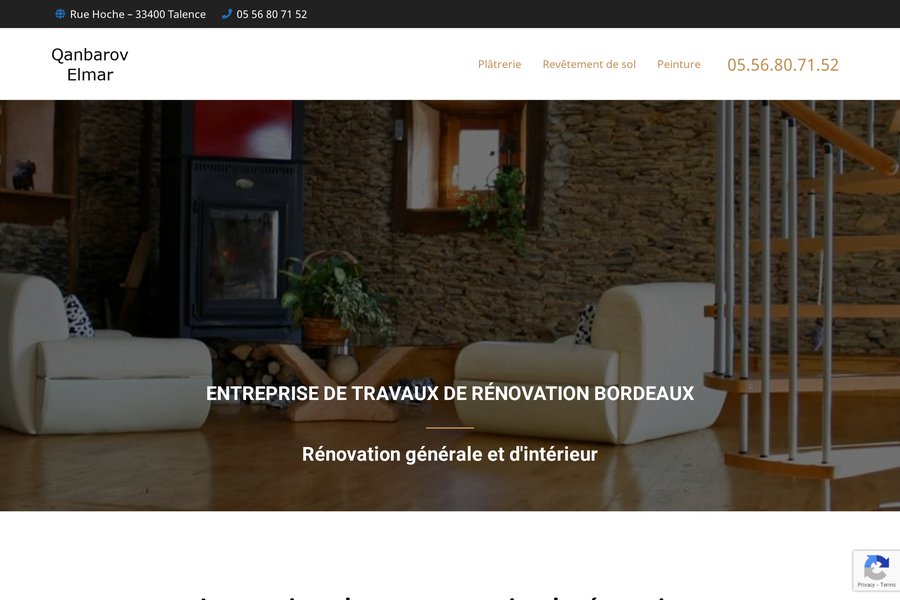Click the reCAPTCHA Terms link

888,585
